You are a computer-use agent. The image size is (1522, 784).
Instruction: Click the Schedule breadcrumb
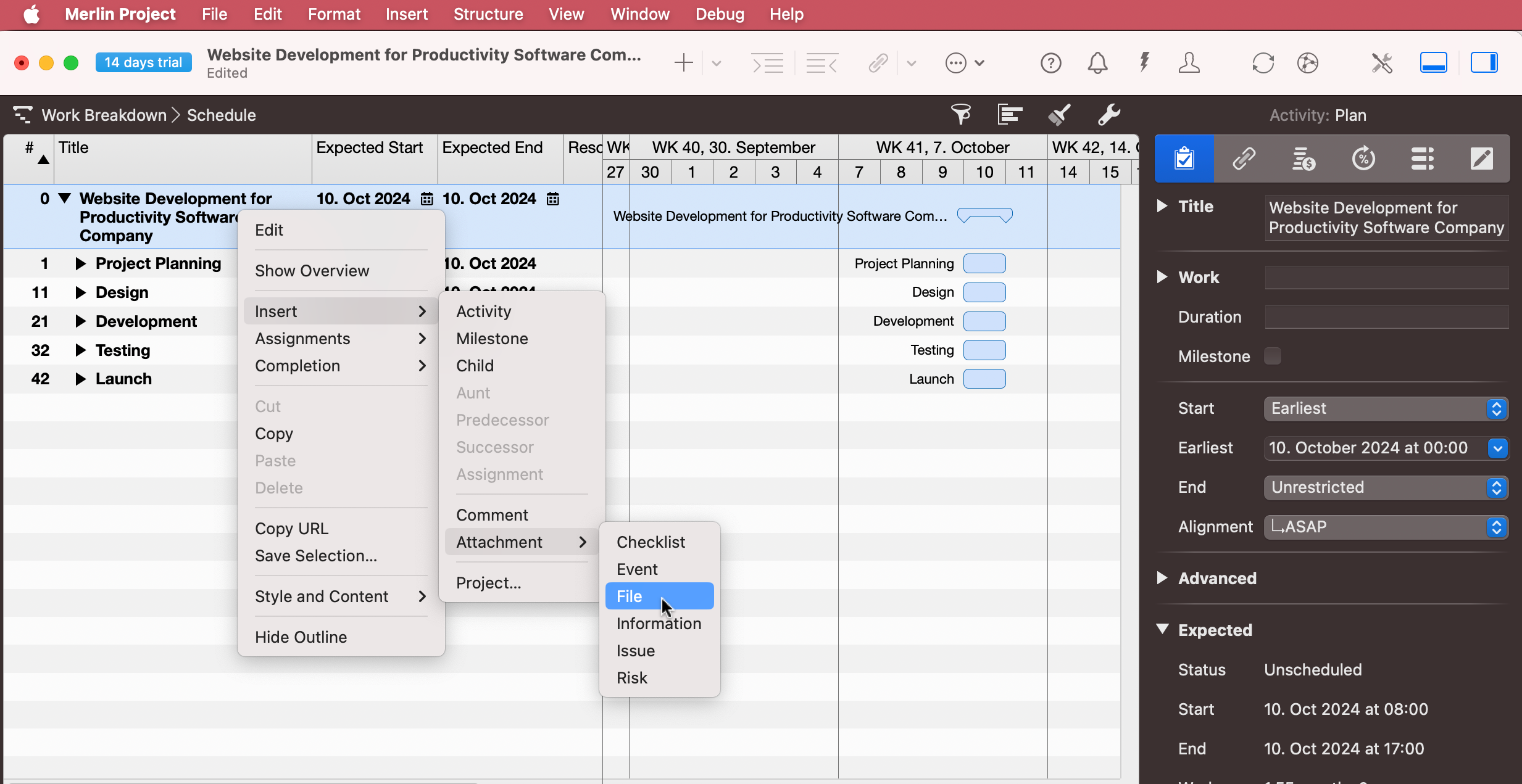coord(221,115)
